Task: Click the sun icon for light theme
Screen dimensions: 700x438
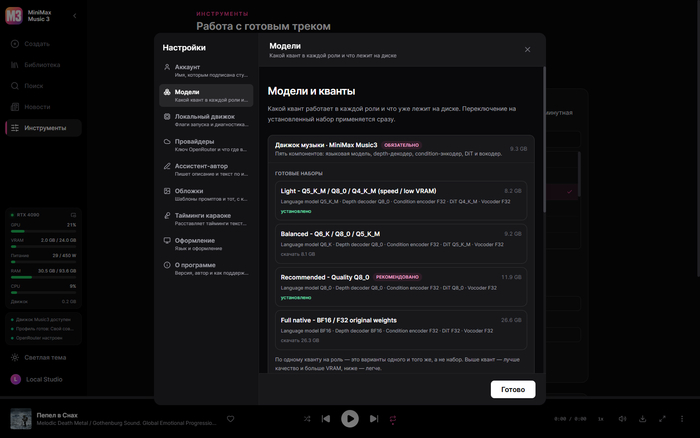Action: (x=15, y=357)
